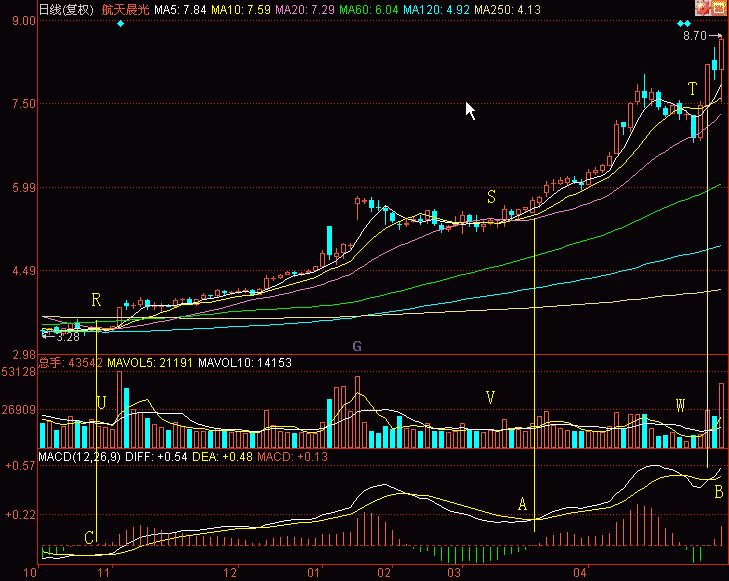Click the 3.28 low price arrow marker
The image size is (729, 581).
[61, 337]
